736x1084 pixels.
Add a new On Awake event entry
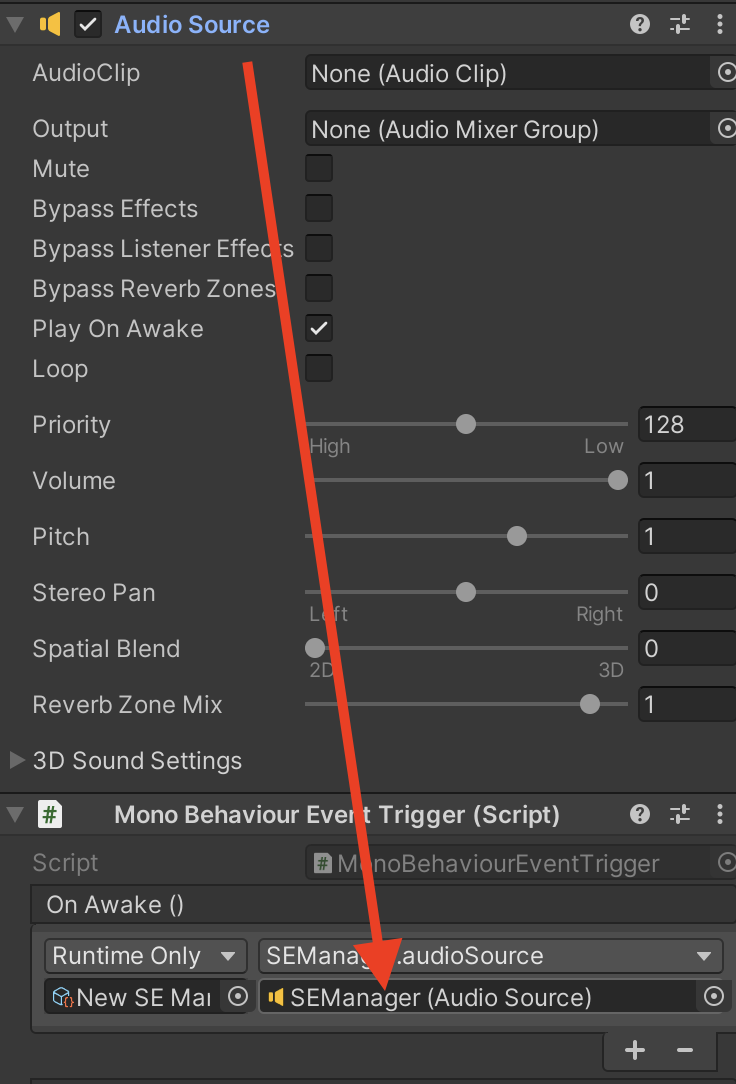click(x=634, y=1051)
